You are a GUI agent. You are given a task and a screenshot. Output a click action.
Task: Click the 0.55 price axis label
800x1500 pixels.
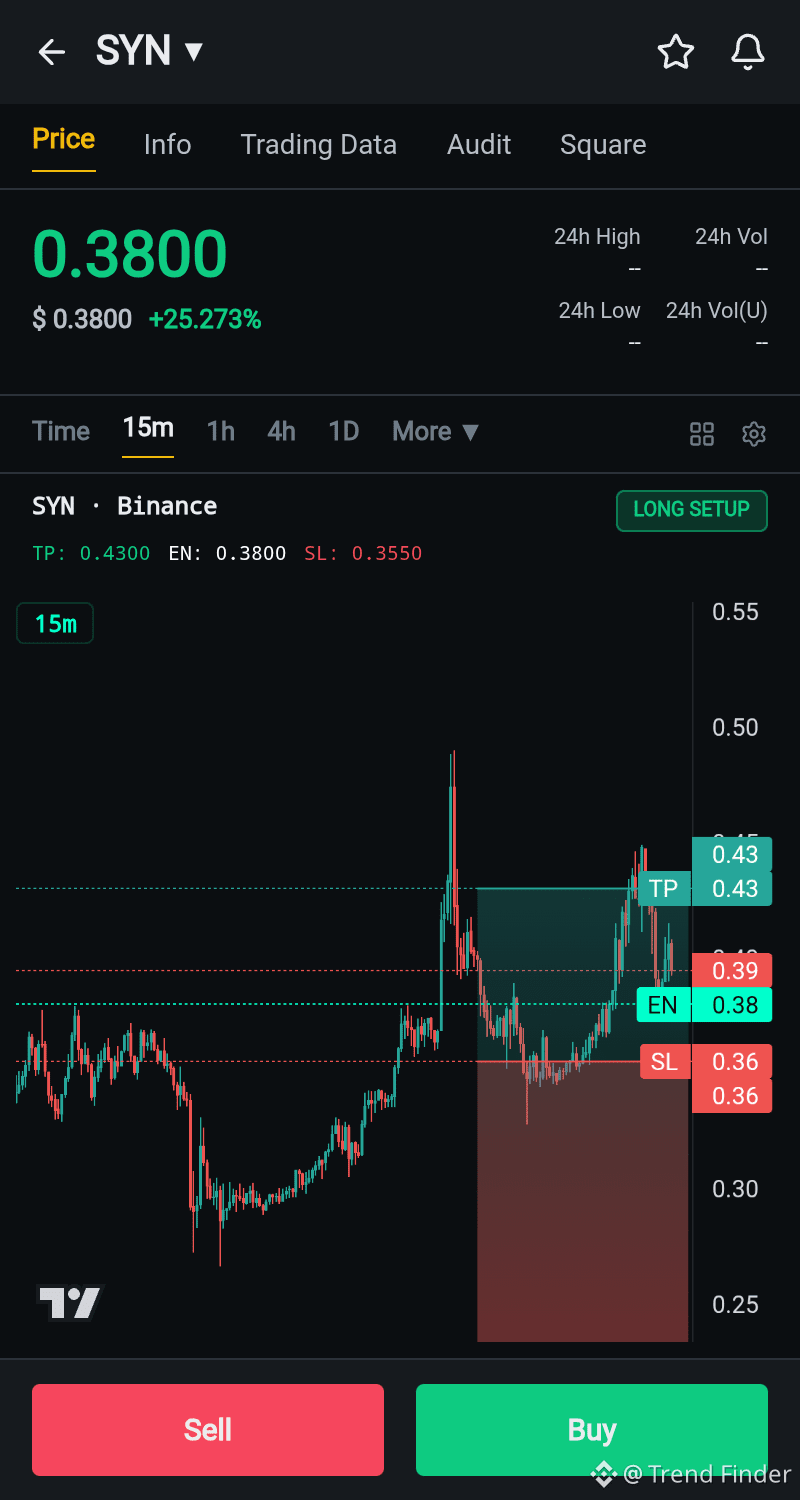click(735, 612)
